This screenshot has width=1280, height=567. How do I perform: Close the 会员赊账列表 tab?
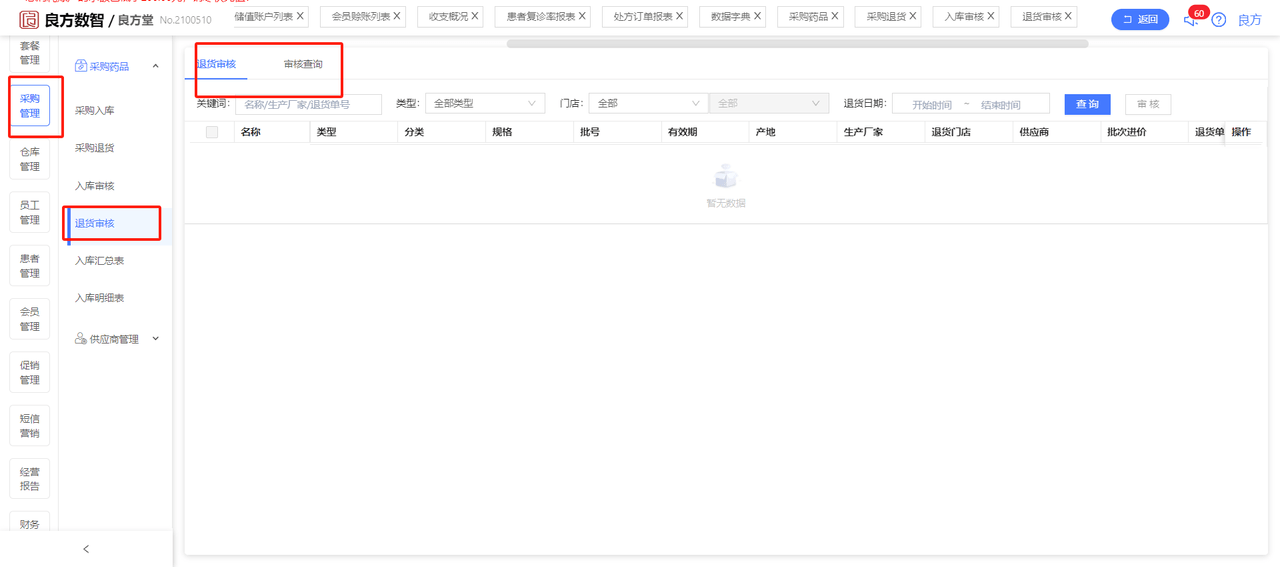397,16
